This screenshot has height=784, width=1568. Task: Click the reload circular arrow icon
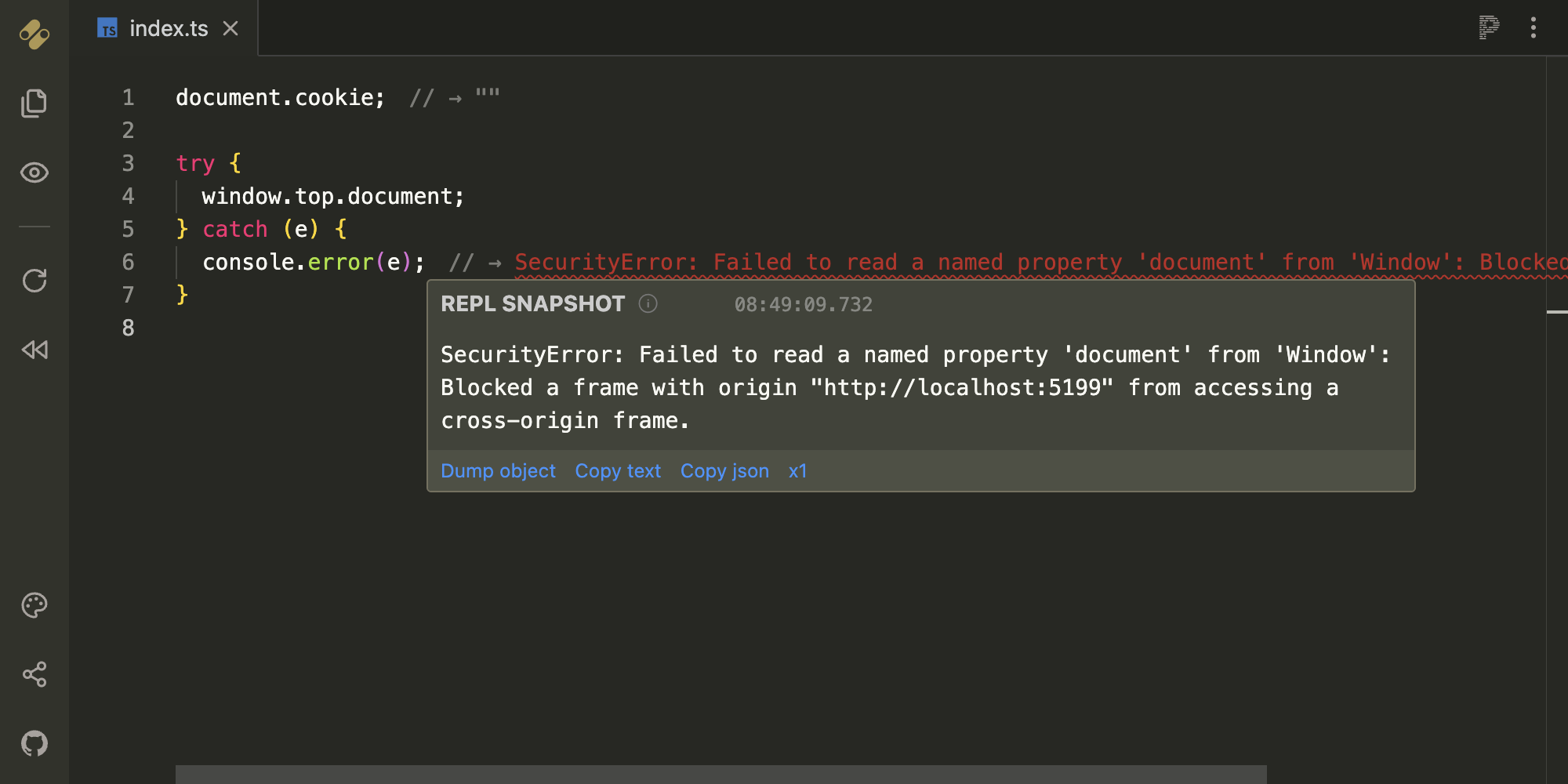click(34, 281)
